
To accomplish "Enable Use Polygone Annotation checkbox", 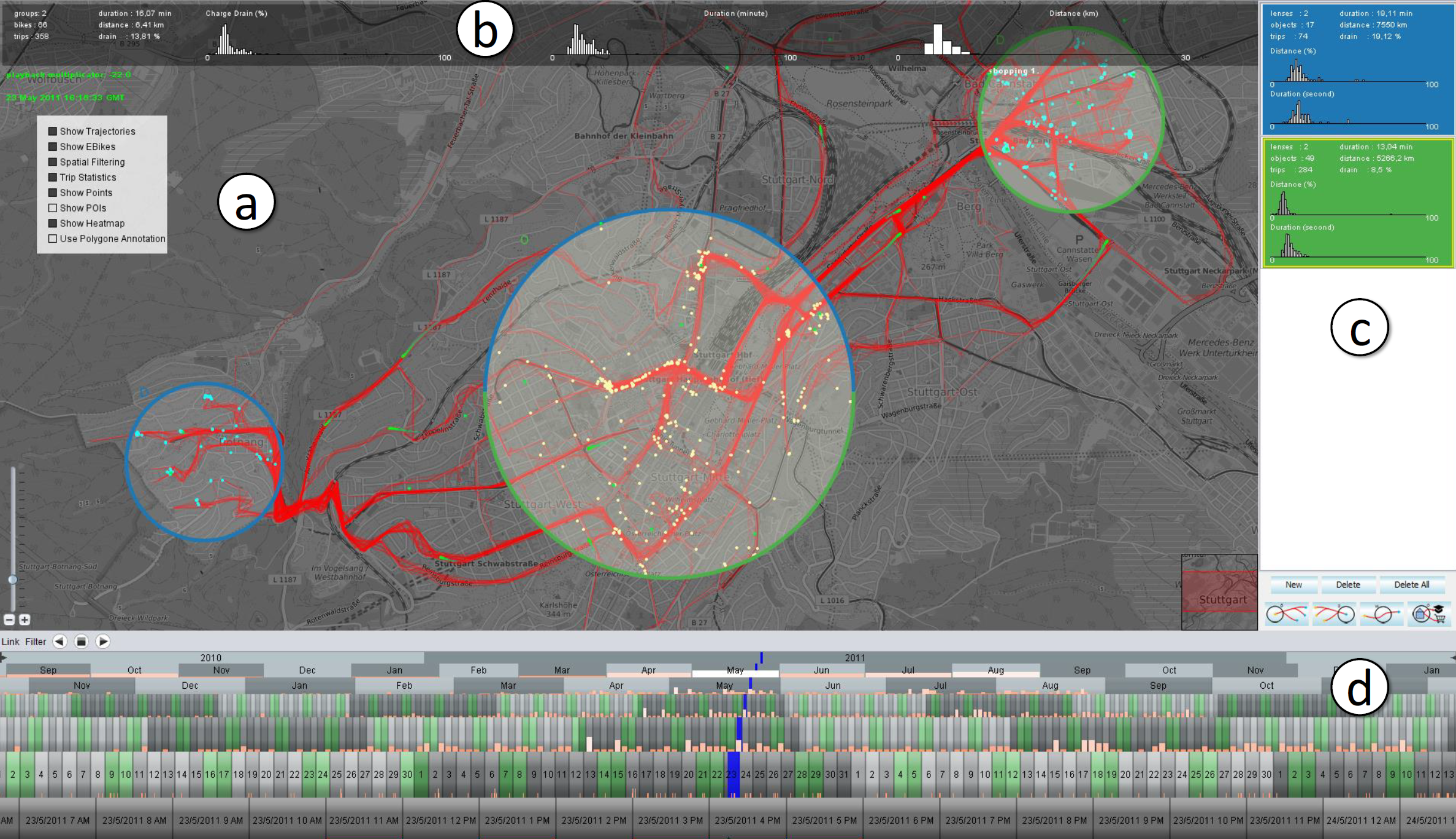I will [x=53, y=239].
